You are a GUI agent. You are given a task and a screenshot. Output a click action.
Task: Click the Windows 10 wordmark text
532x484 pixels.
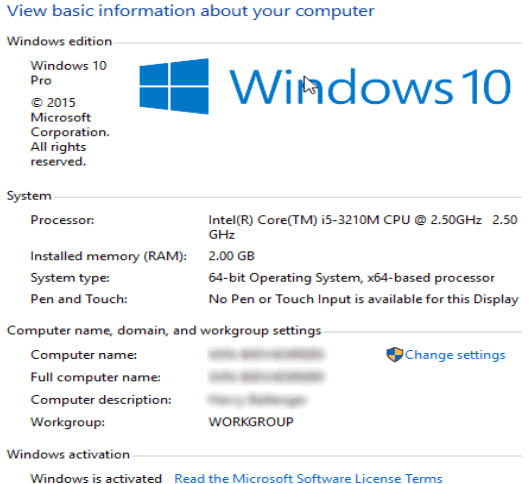pos(370,86)
